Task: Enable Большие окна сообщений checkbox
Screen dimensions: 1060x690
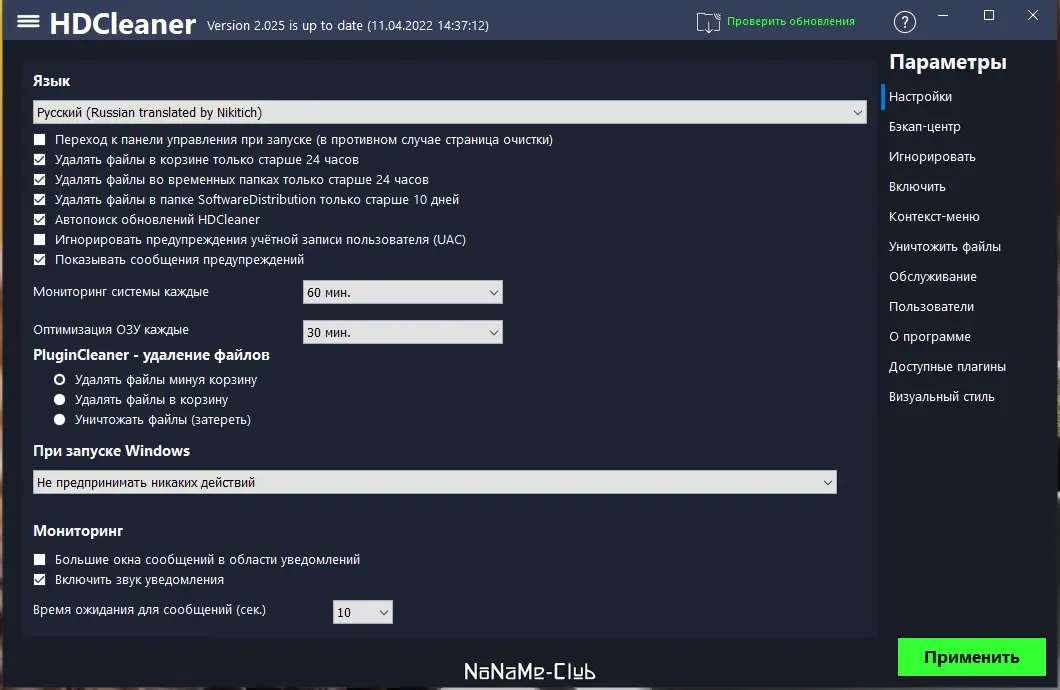Action: click(x=40, y=560)
